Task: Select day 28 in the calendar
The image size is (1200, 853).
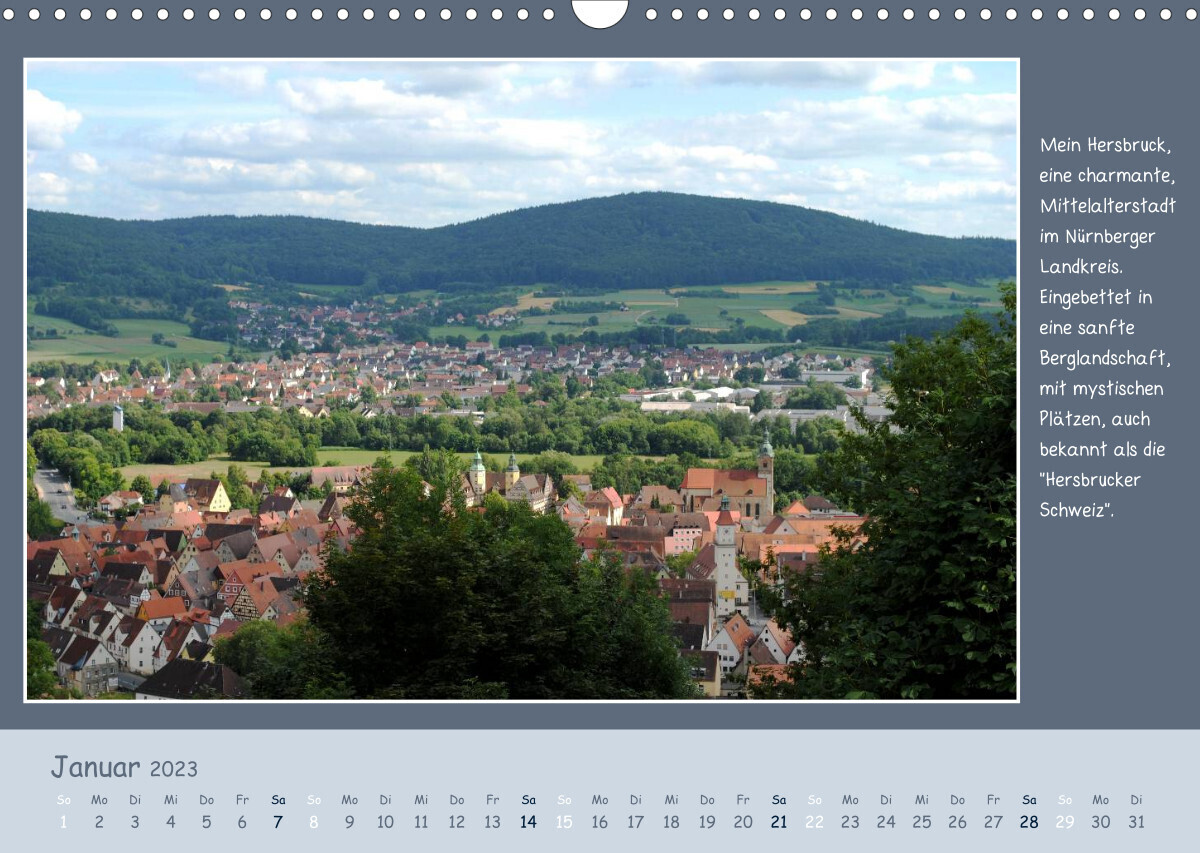Action: [x=1029, y=822]
